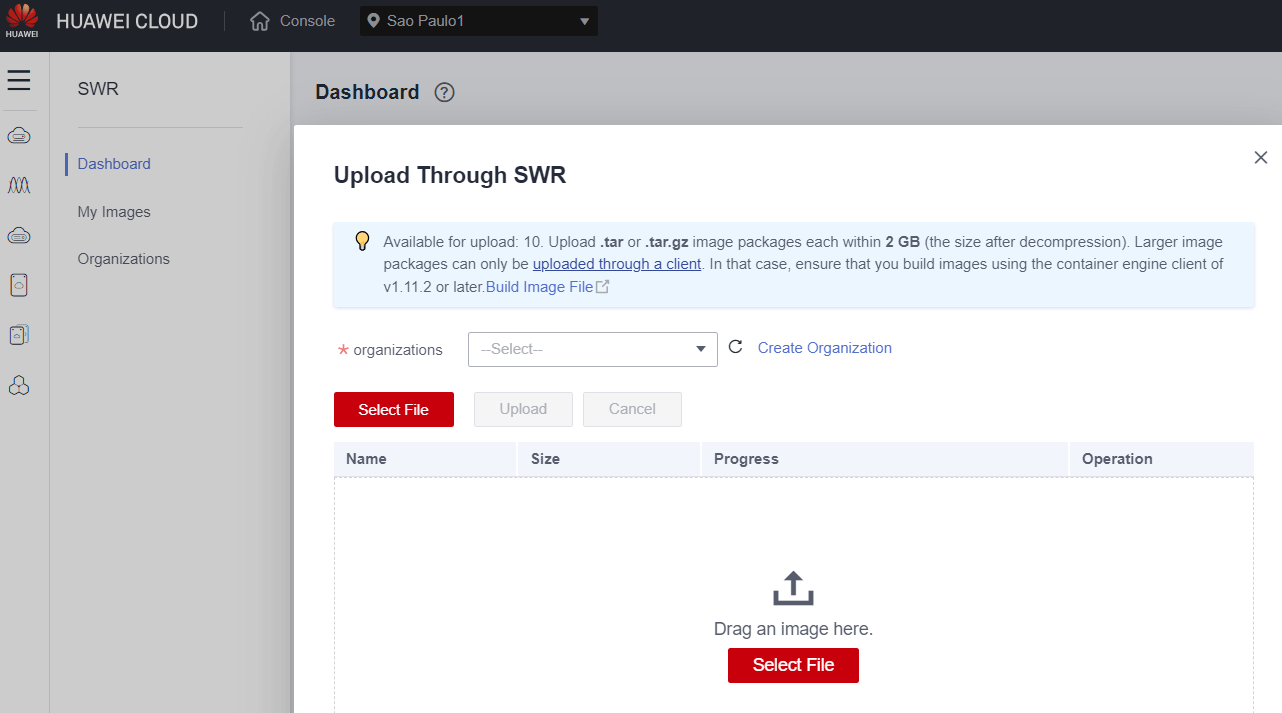Select the hexagon cluster icon in sidebar
Screen dimensions: 1282x713
(19, 385)
